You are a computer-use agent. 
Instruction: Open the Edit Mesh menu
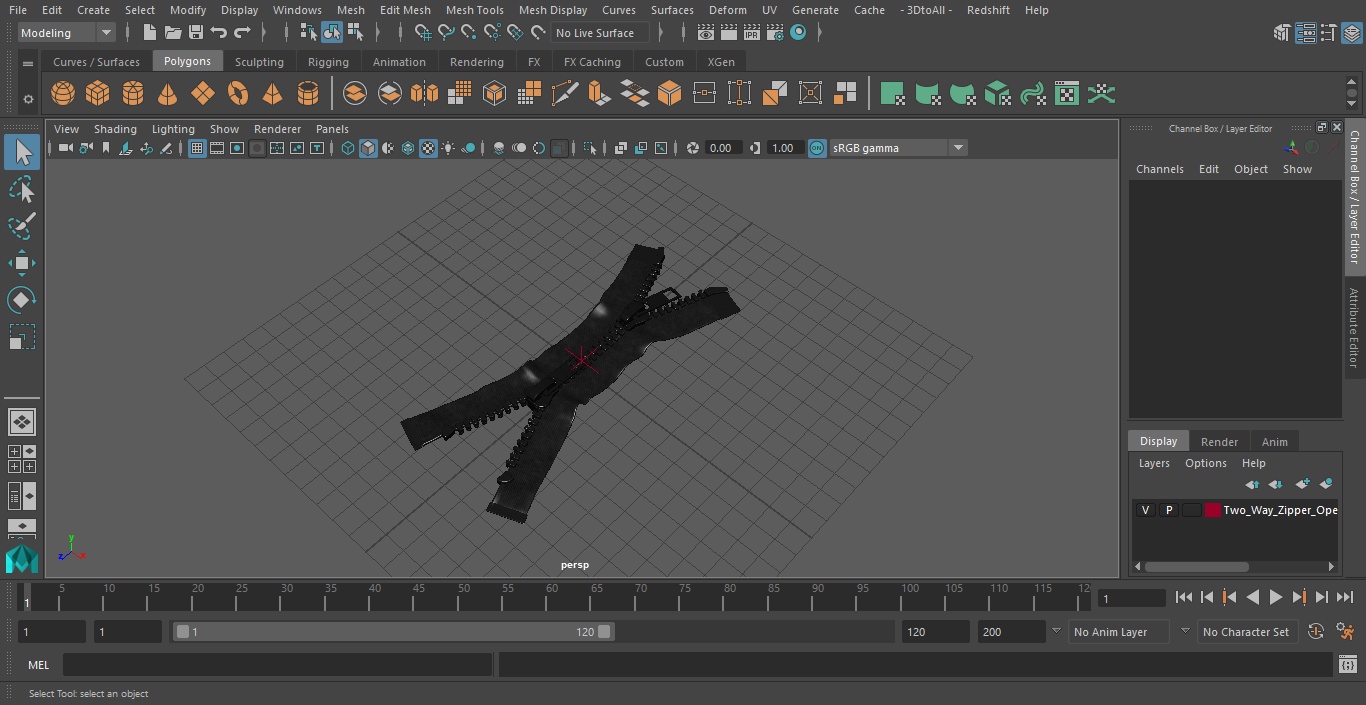pos(405,10)
